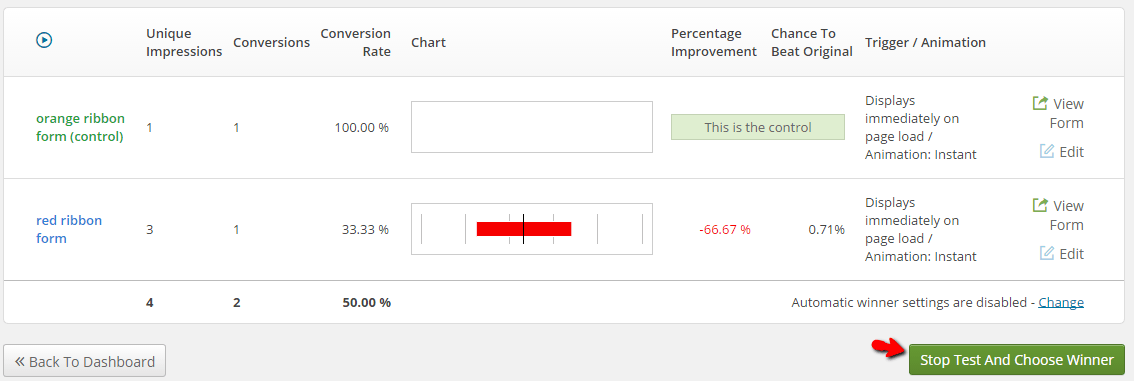Open the red ribbon form link
Screen dimensions: 1134x381
69,229
